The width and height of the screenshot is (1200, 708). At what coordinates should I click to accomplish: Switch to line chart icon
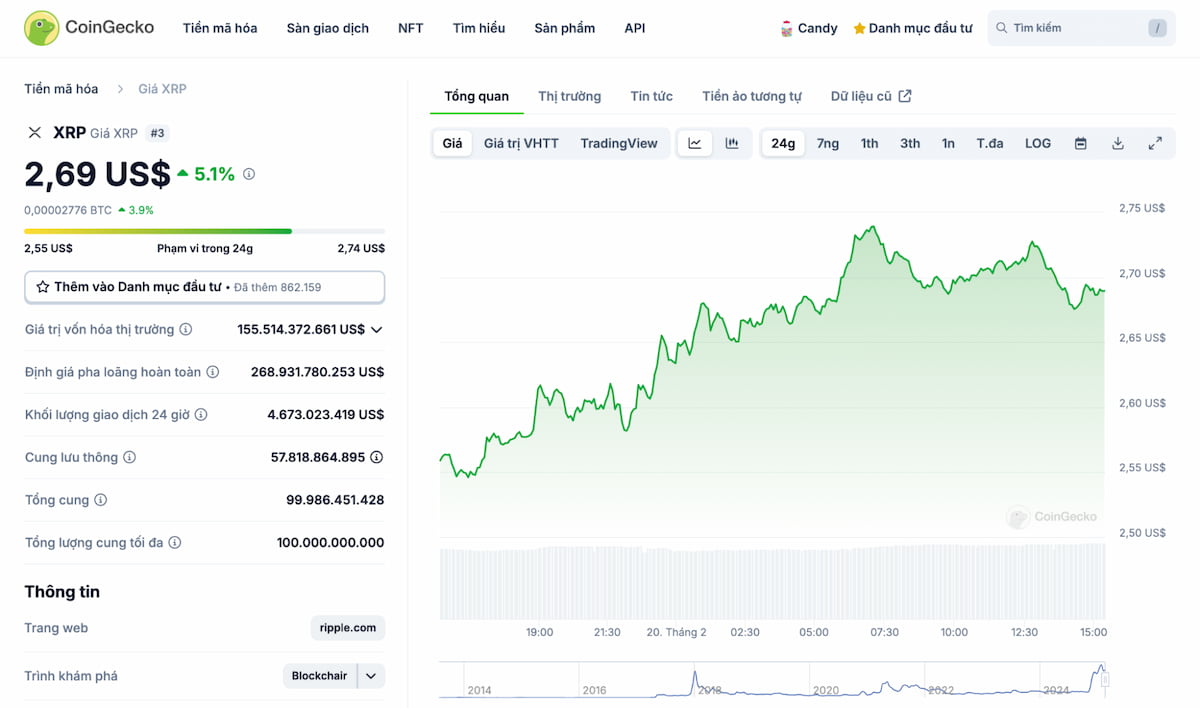click(695, 143)
